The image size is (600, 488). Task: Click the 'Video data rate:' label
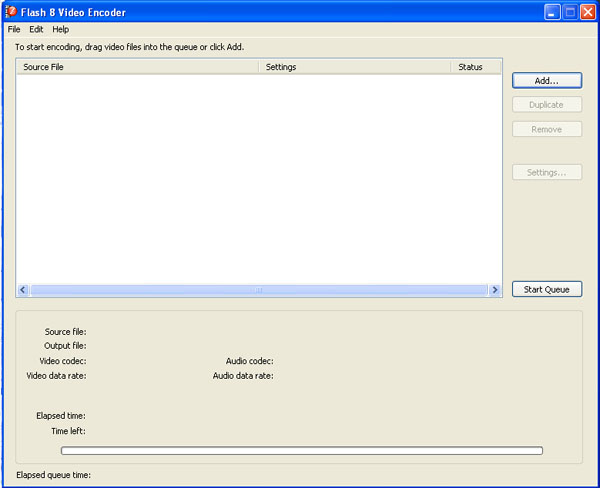click(56, 376)
